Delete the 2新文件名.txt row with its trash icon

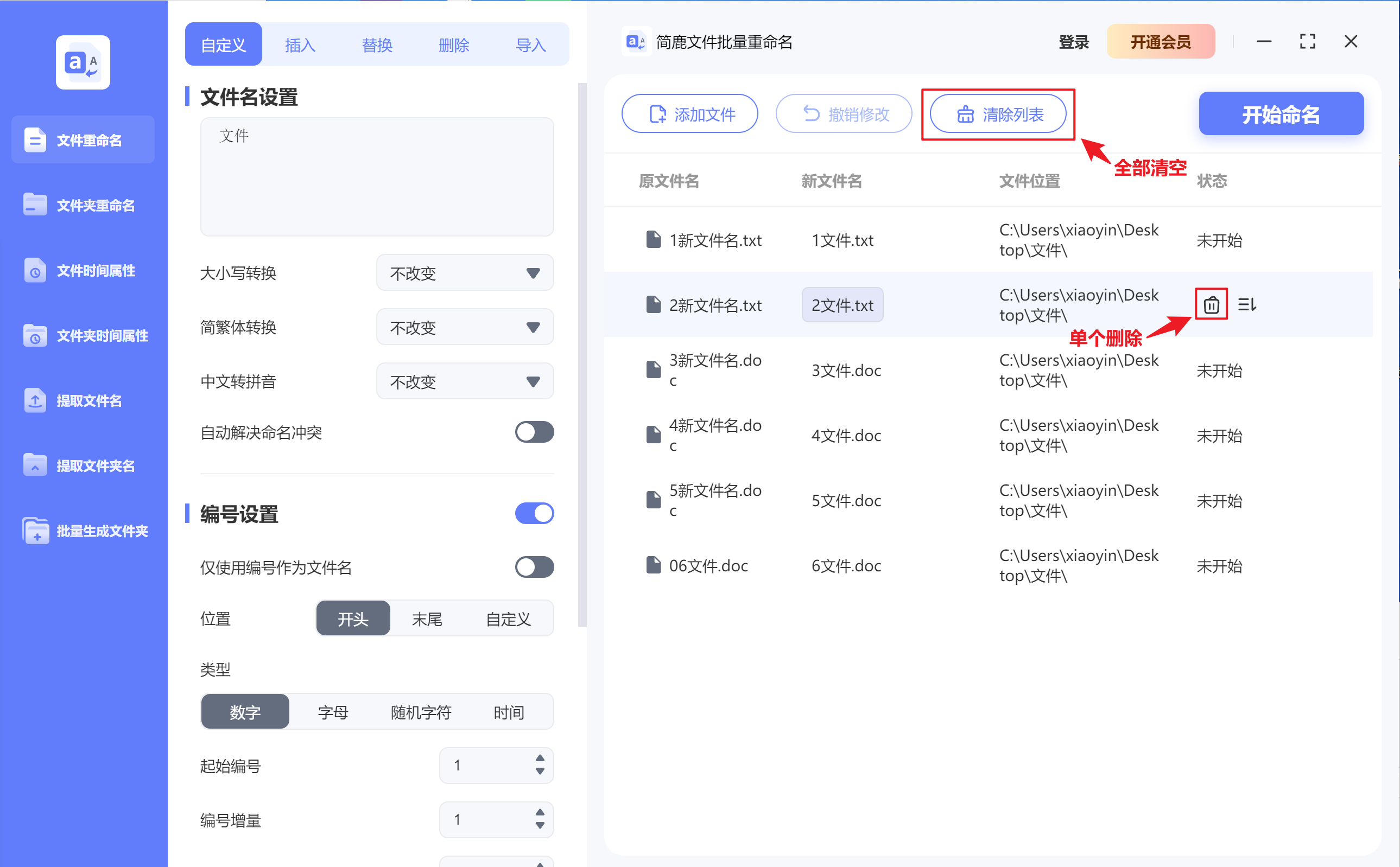(1210, 304)
